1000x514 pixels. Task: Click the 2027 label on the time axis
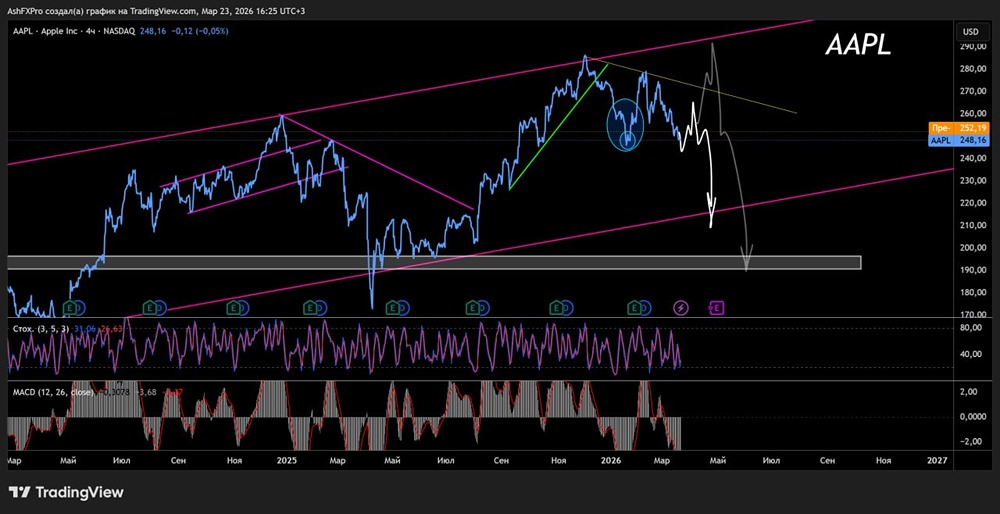937,460
